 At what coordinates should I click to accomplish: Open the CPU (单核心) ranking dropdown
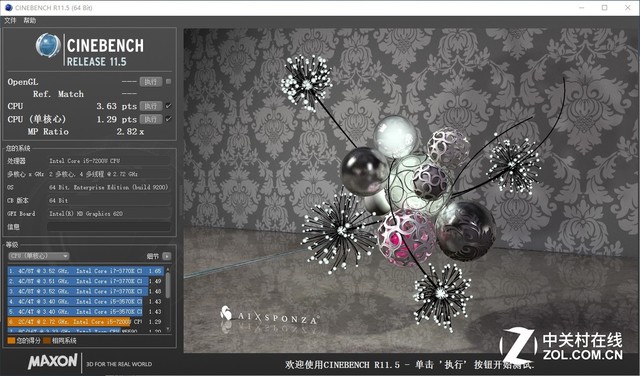point(39,256)
